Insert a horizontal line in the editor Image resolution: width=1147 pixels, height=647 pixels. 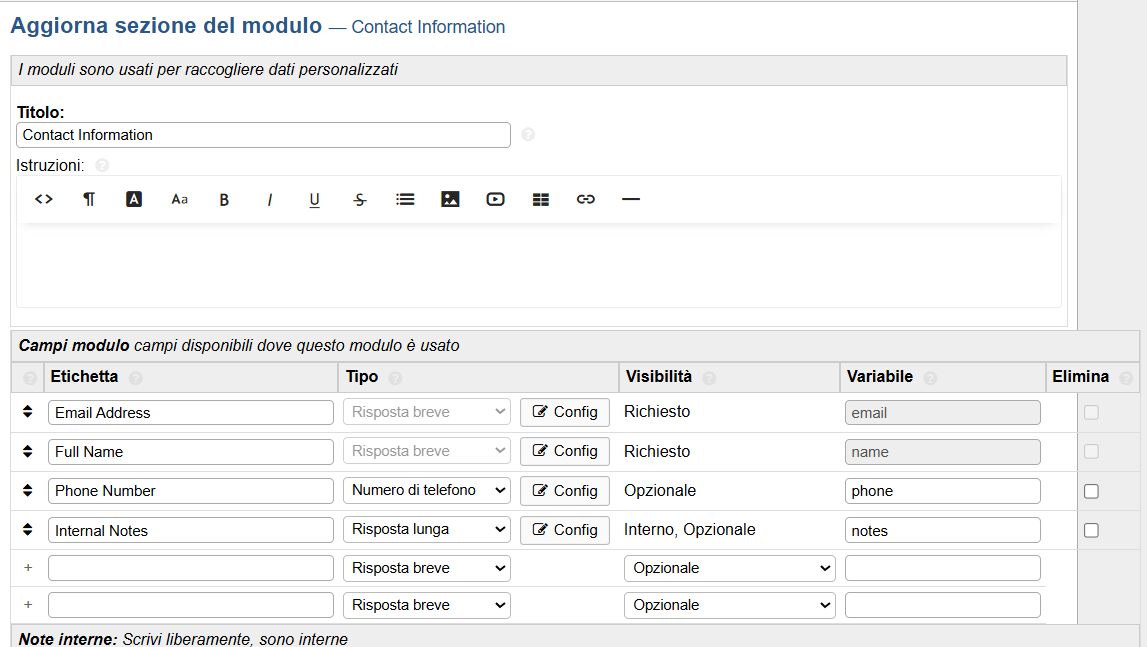pyautogui.click(x=631, y=199)
